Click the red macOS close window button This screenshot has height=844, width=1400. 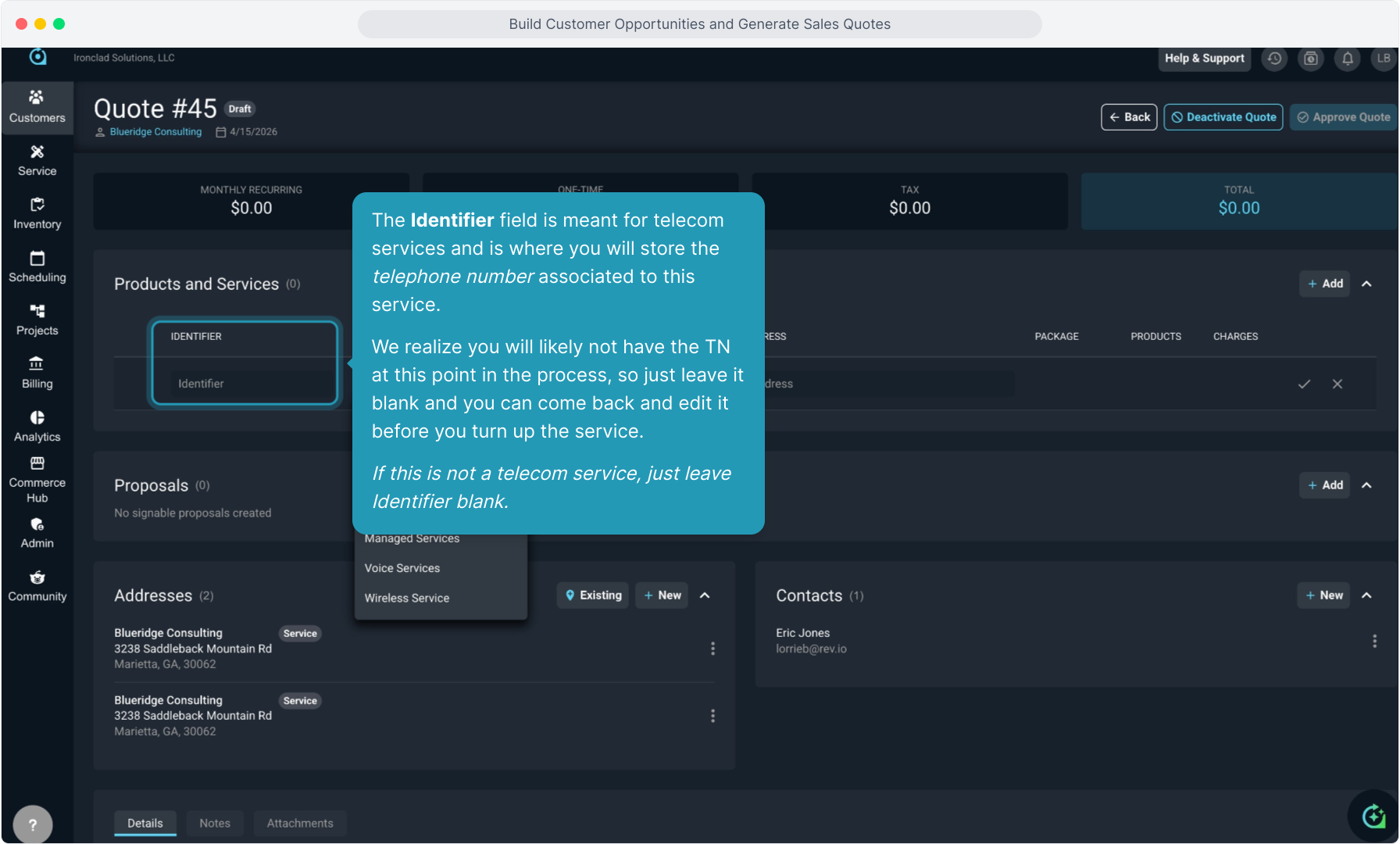coord(21,24)
